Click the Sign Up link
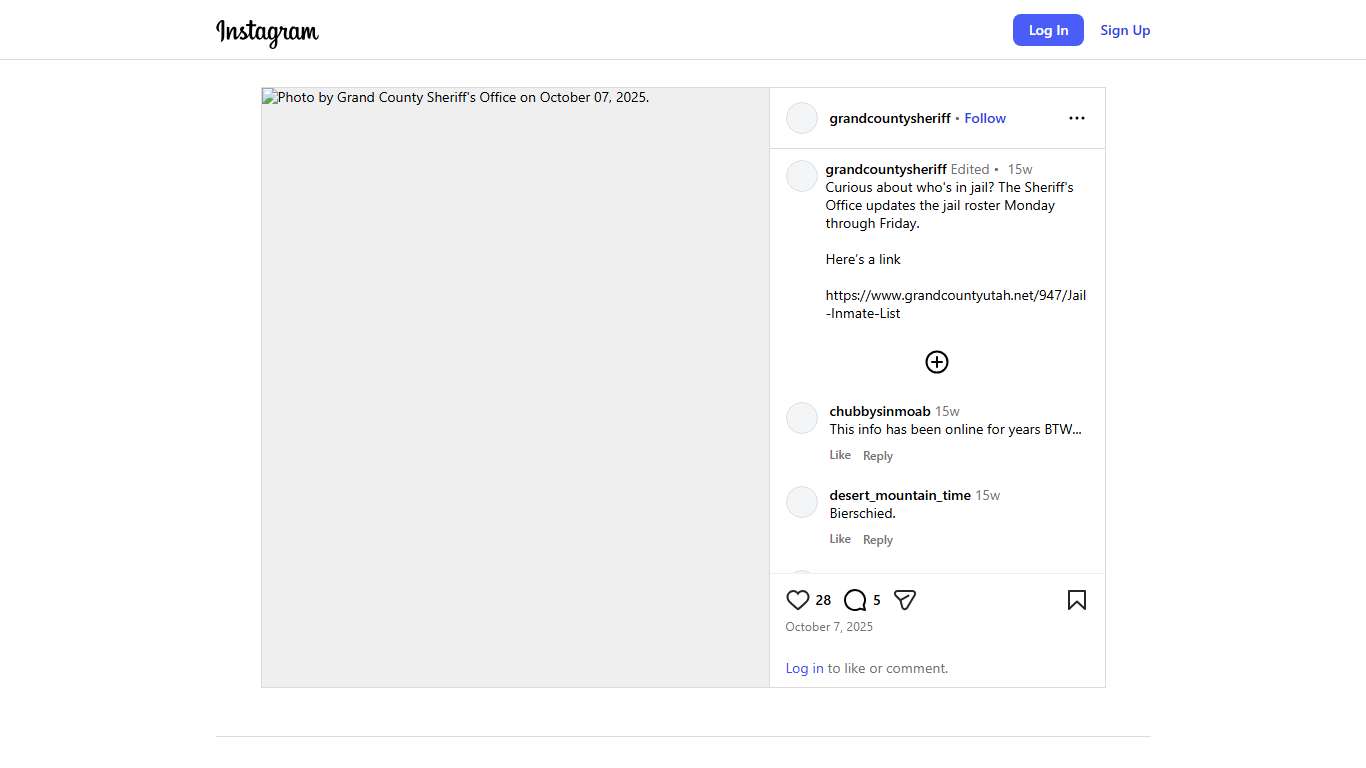Image resolution: width=1366 pixels, height=768 pixels. (x=1125, y=30)
